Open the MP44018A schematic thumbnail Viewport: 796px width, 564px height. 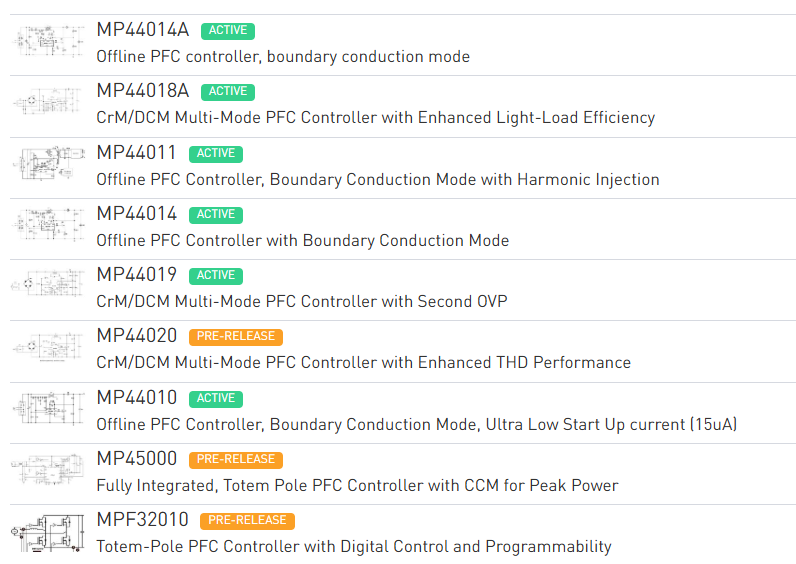49,104
